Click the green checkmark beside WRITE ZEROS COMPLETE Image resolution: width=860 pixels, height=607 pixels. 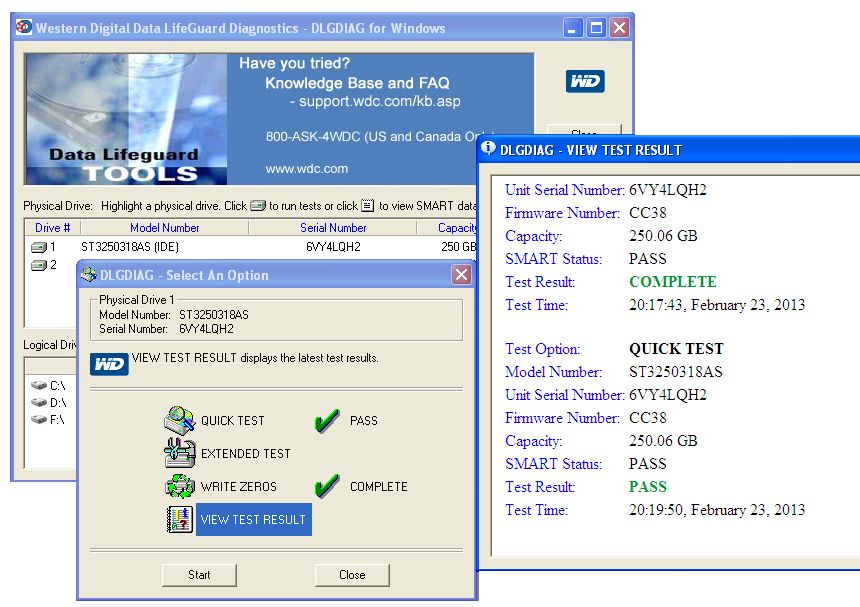click(x=327, y=486)
